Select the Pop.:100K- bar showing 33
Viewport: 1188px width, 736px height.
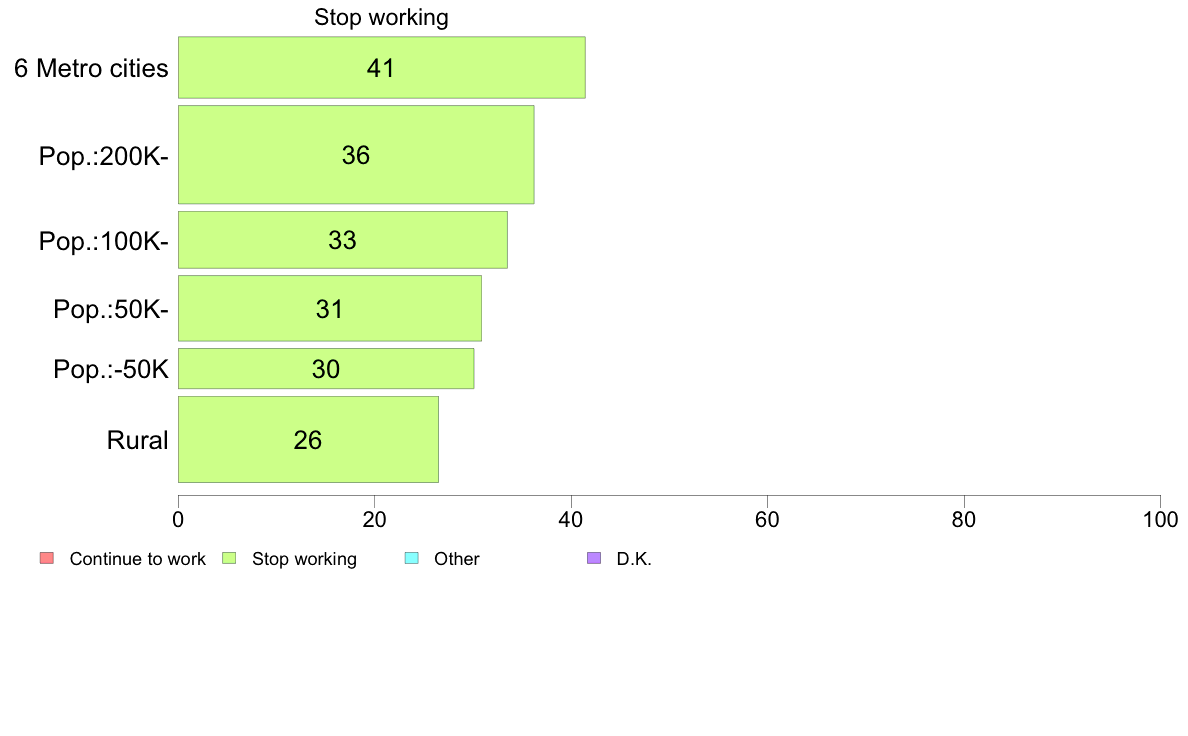point(342,240)
